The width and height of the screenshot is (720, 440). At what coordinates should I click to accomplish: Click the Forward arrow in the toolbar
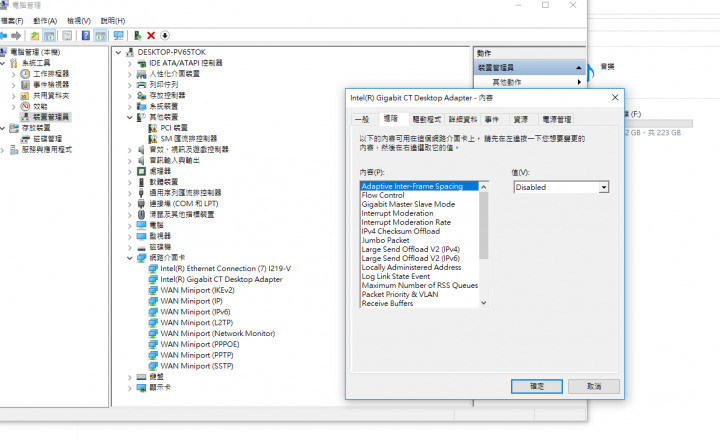click(x=17, y=35)
